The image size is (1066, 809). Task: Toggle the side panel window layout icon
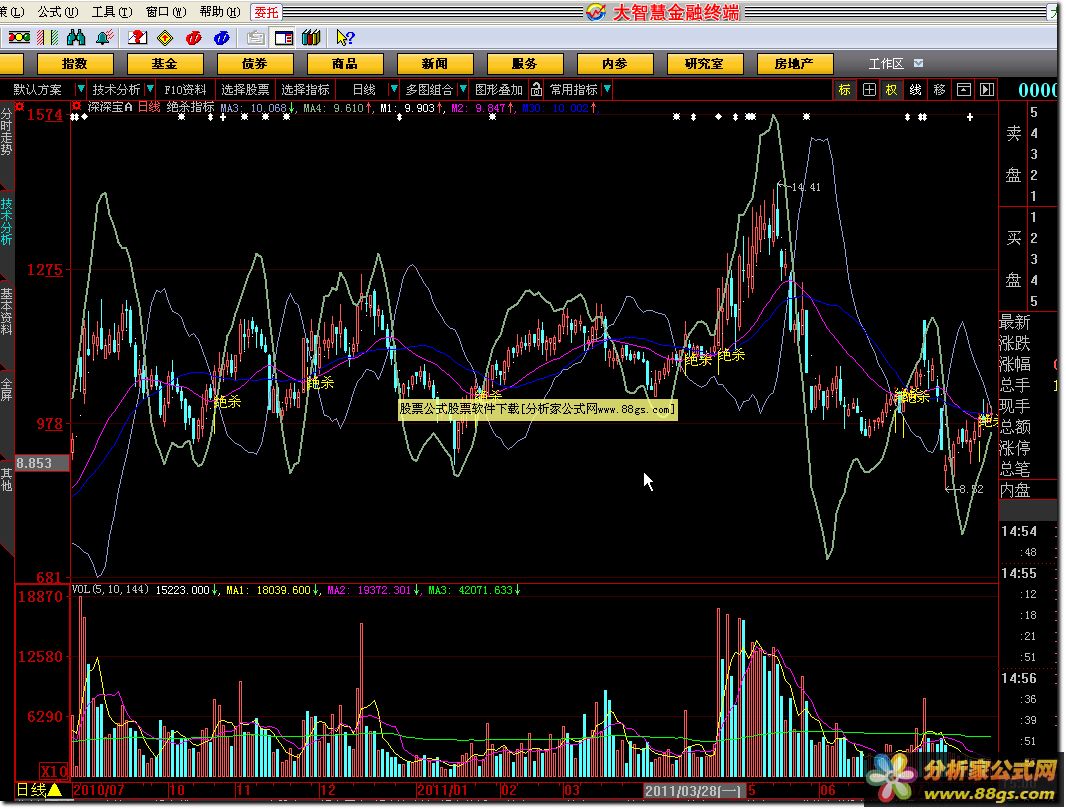coord(283,37)
